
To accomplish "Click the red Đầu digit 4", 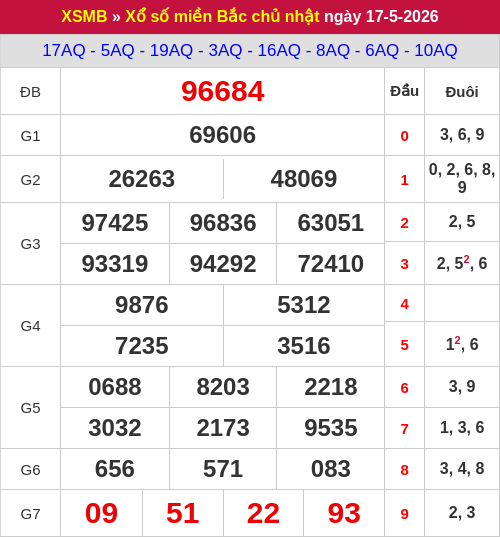I will point(404,304).
